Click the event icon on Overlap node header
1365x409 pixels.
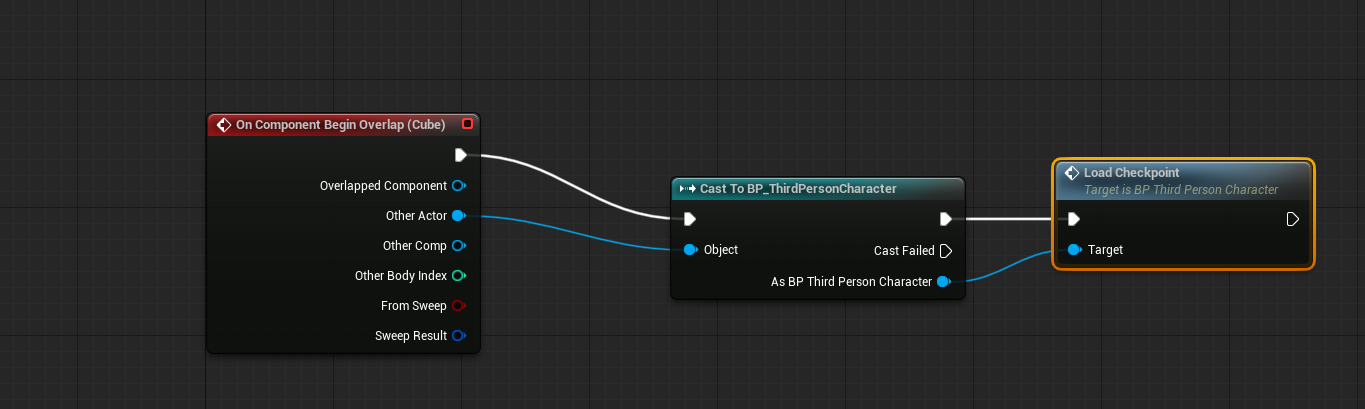click(224, 125)
